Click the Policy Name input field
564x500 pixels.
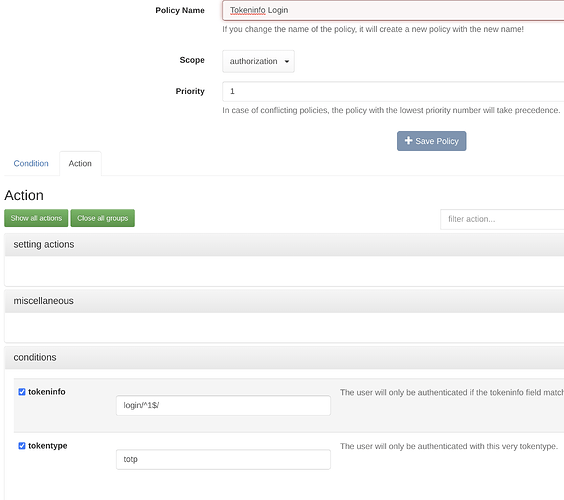393,10
